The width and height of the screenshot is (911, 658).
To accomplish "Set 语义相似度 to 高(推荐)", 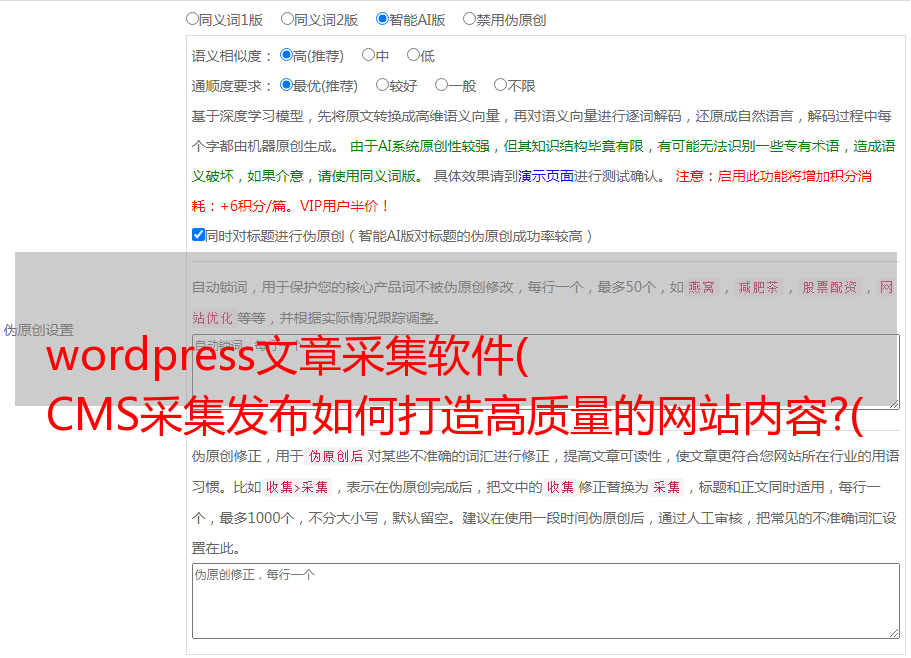I will pos(286,55).
